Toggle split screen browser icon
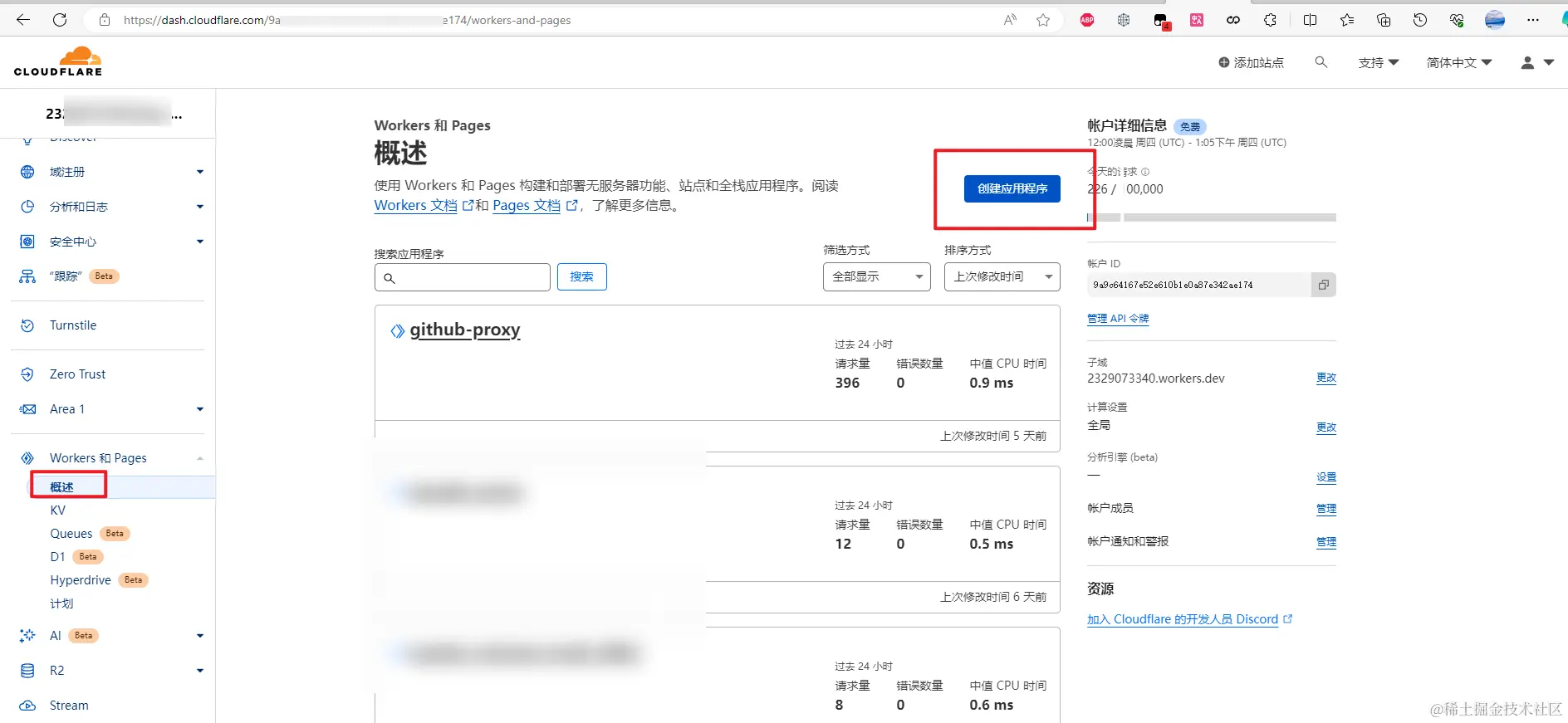Image resolution: width=1568 pixels, height=723 pixels. pyautogui.click(x=1310, y=20)
